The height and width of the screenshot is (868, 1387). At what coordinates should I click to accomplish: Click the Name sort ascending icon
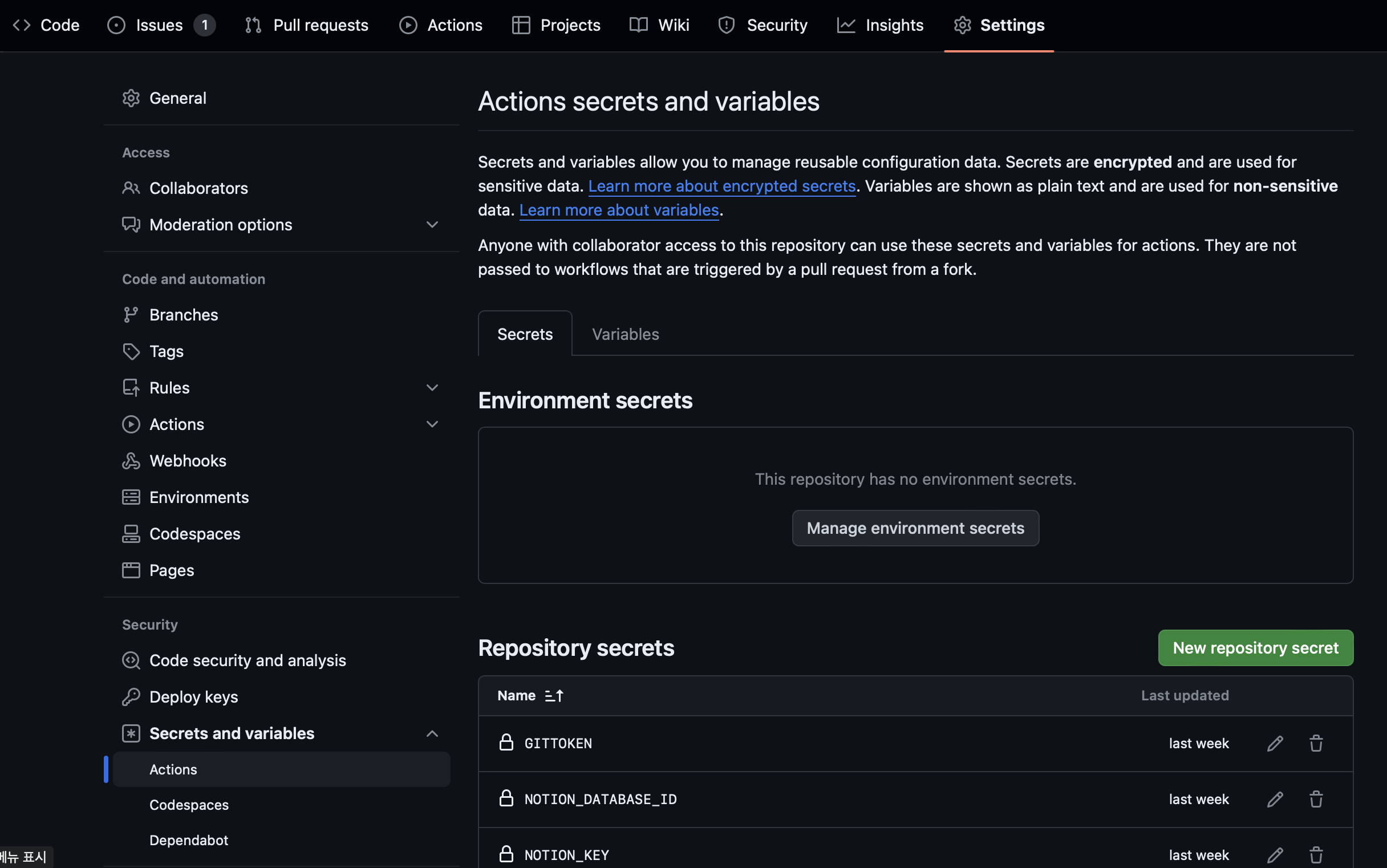click(x=554, y=696)
